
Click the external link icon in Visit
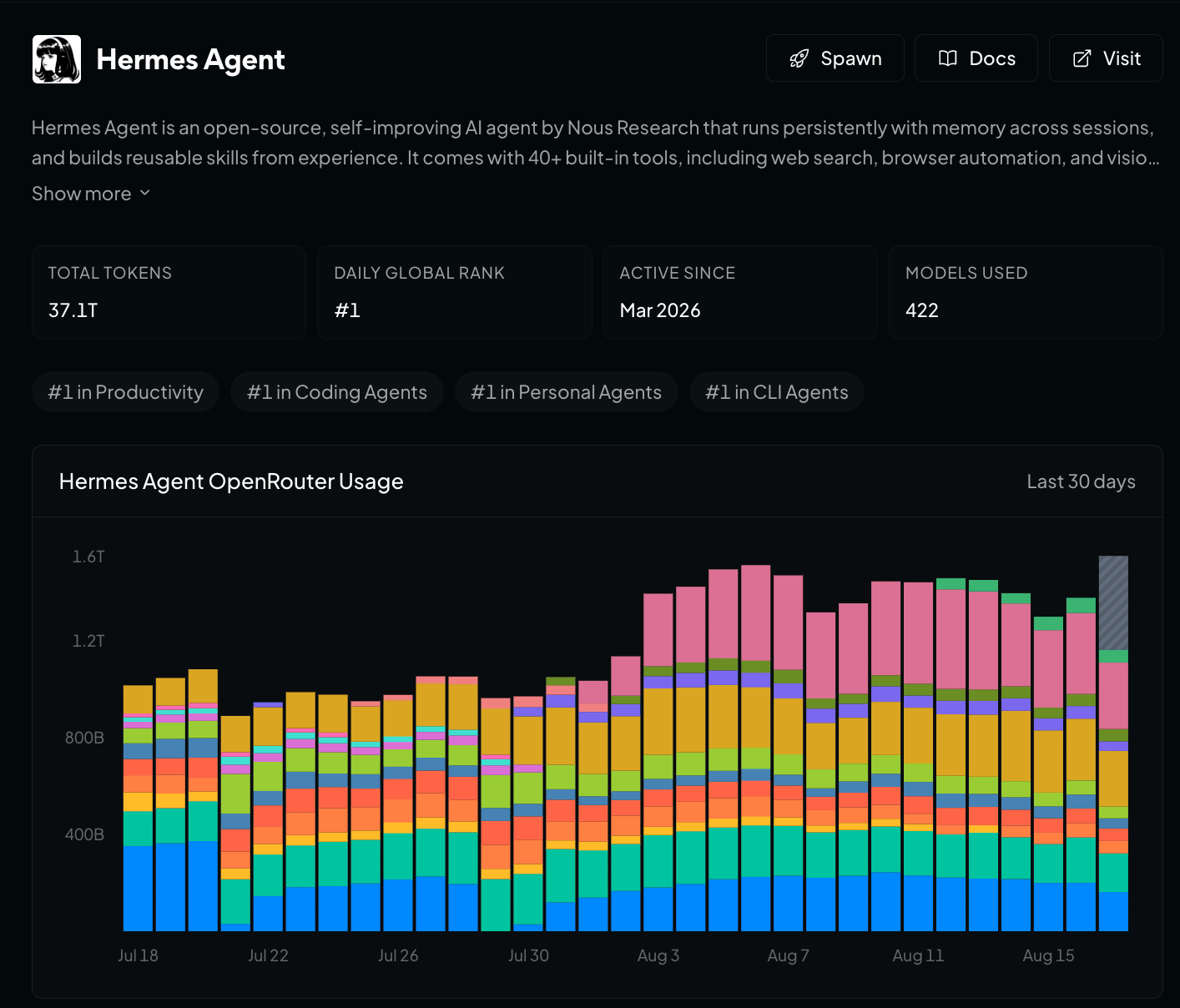point(1082,58)
